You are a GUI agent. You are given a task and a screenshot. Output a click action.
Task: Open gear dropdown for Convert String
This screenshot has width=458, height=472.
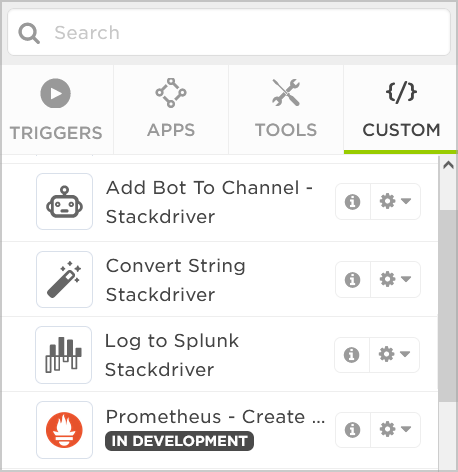point(395,279)
